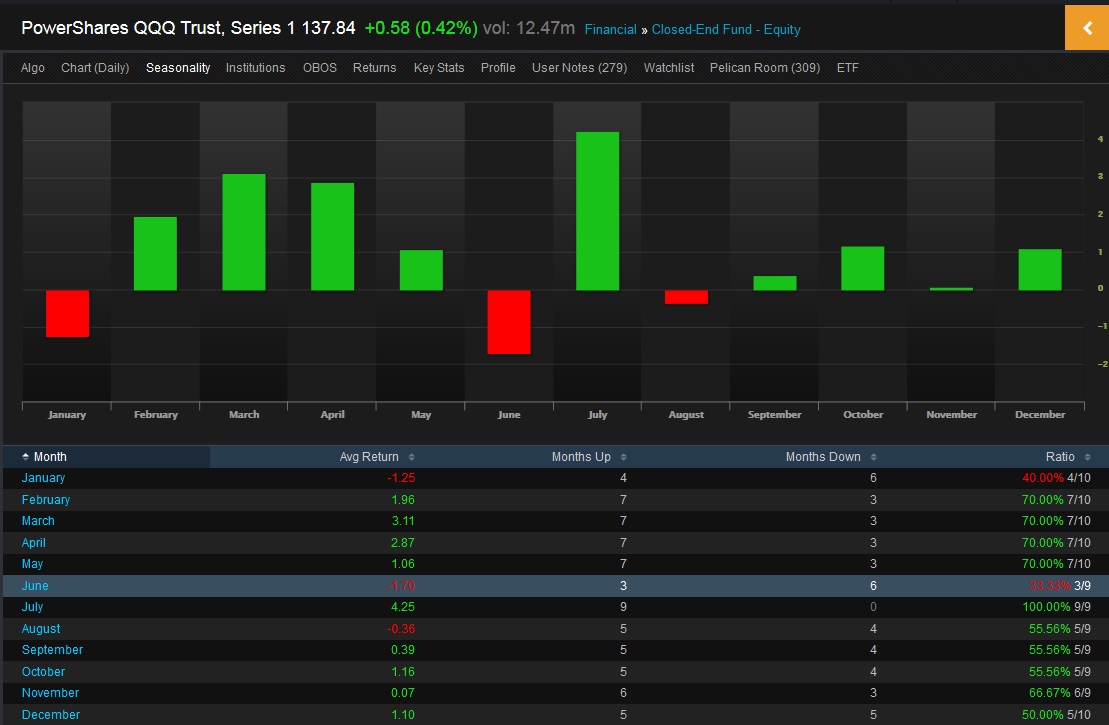
Task: Click the tall green July bar
Action: point(598,211)
